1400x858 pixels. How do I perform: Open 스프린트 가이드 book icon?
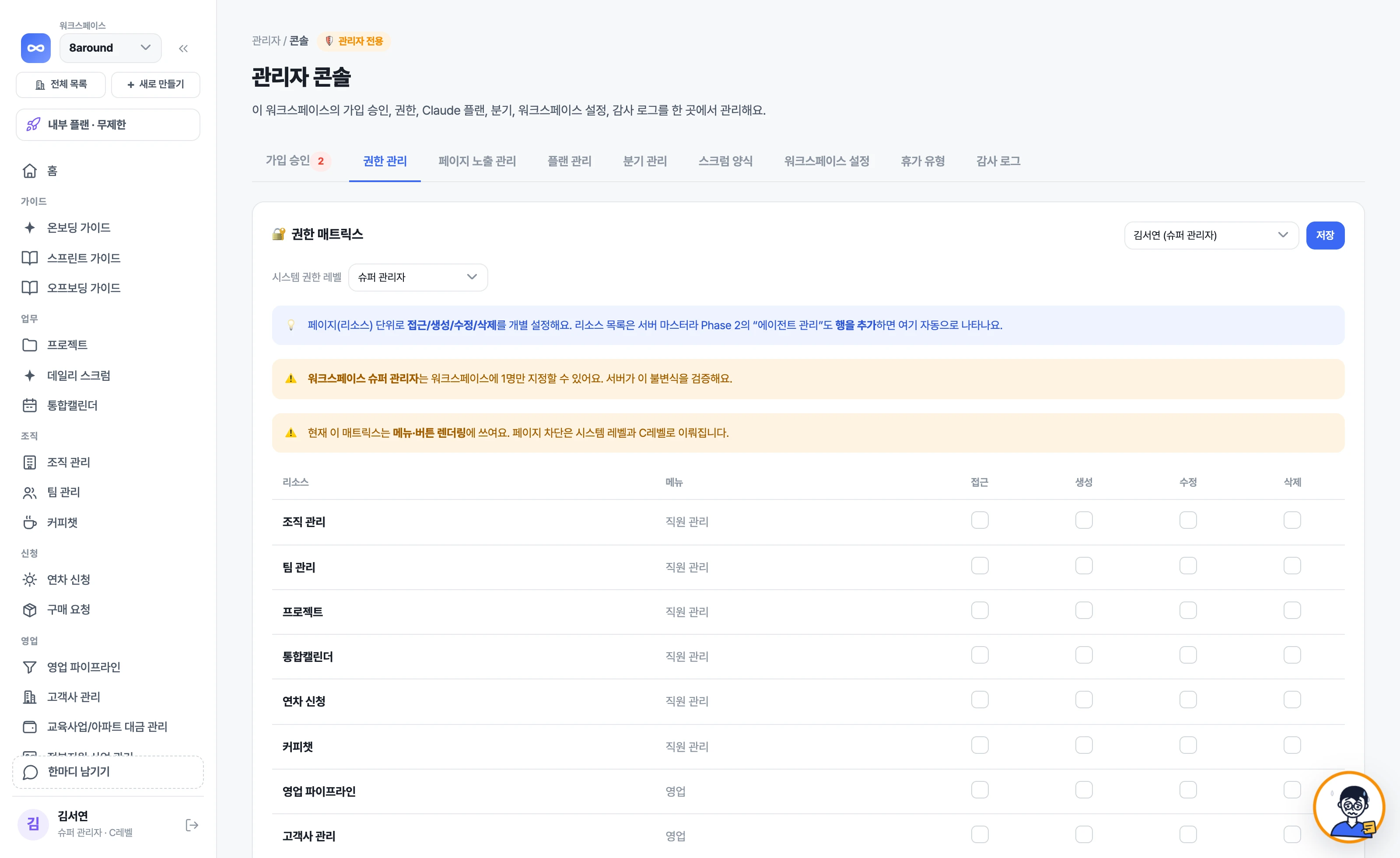(x=30, y=257)
